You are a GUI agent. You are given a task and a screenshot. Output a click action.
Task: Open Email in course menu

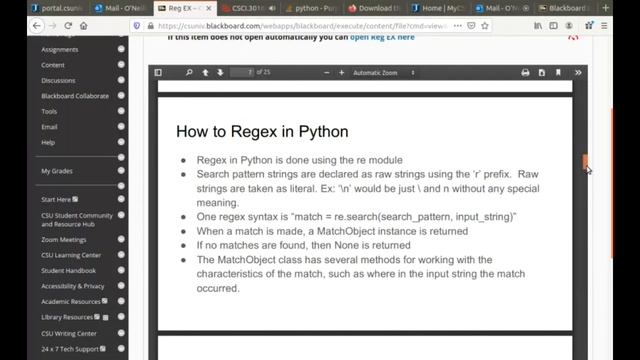click(49, 127)
